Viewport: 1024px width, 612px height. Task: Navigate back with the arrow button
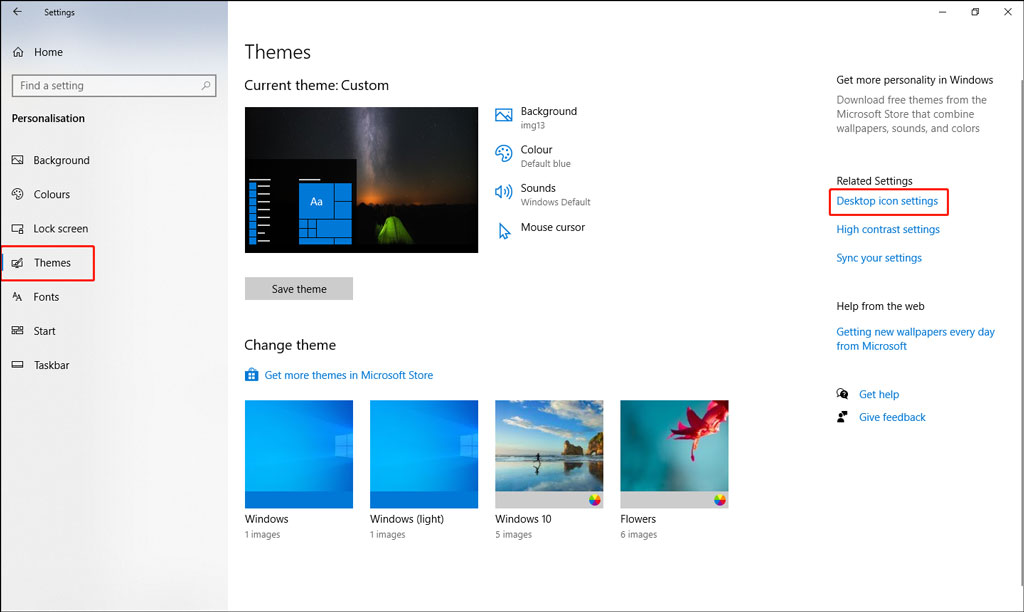click(16, 11)
